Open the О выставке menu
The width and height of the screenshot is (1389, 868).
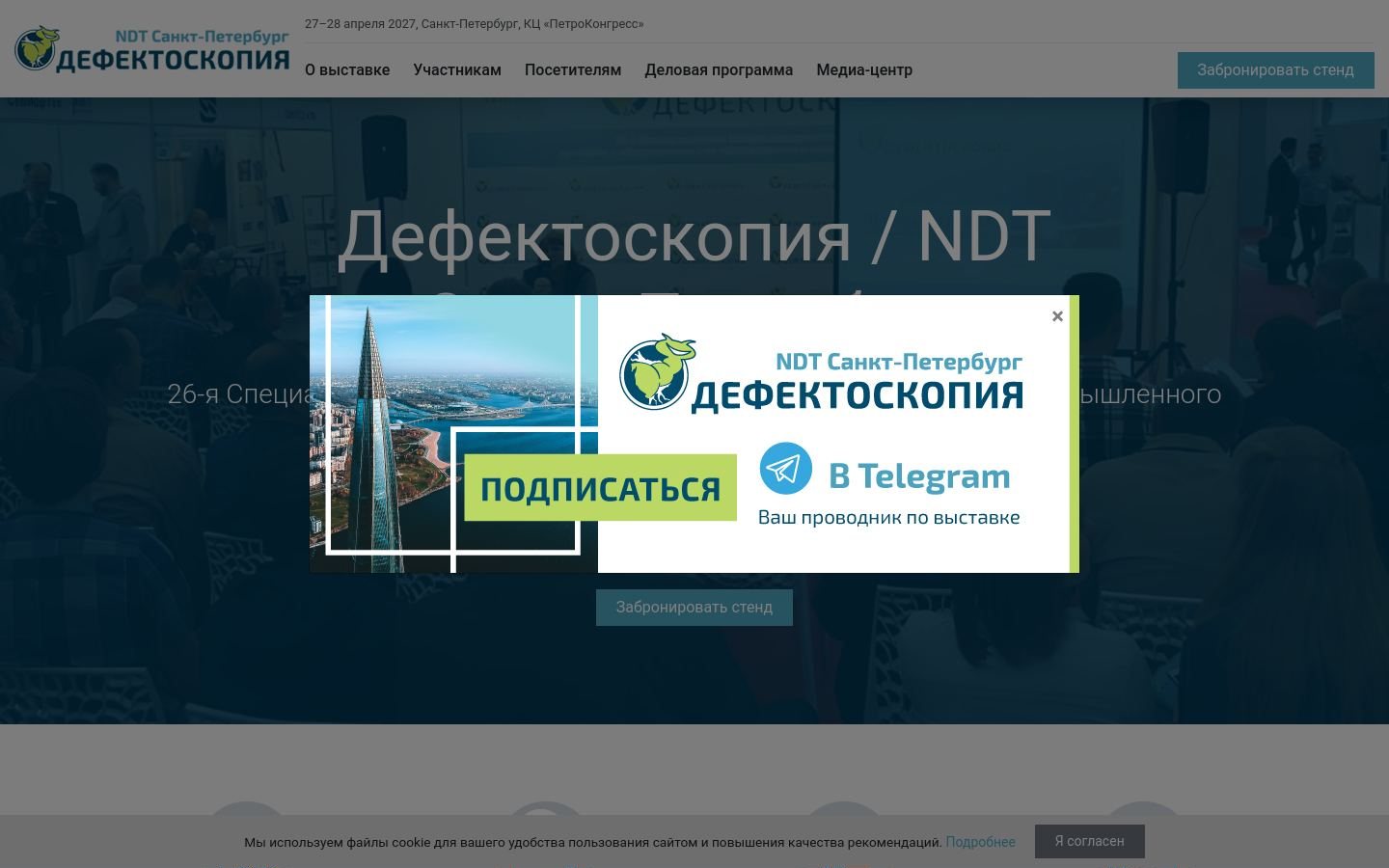(x=347, y=69)
